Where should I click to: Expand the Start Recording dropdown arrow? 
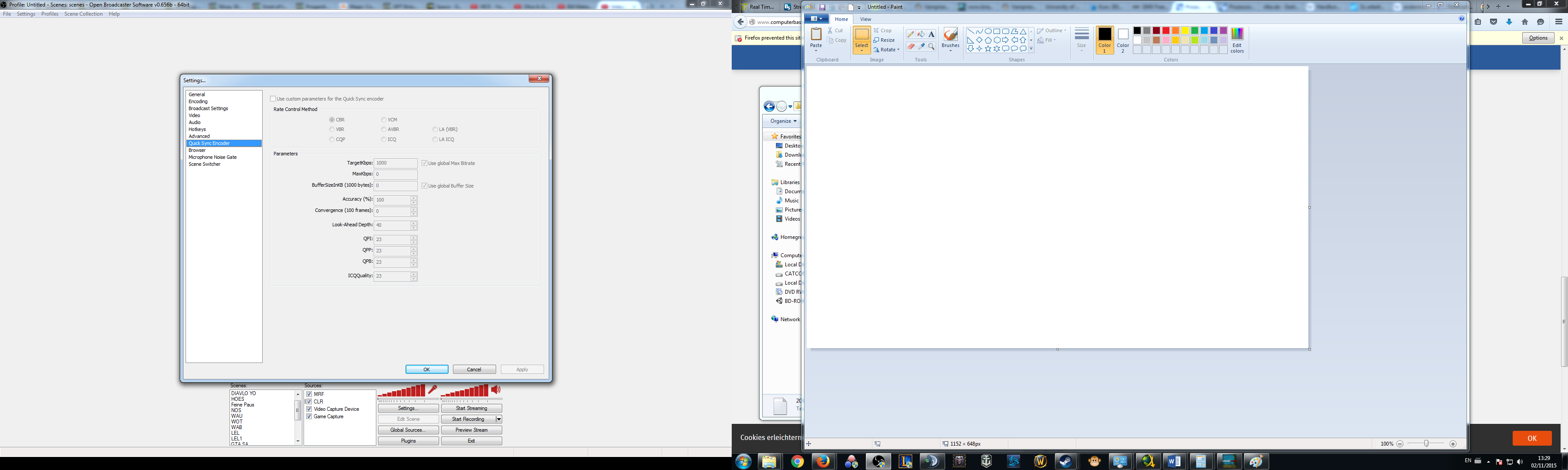tap(499, 419)
